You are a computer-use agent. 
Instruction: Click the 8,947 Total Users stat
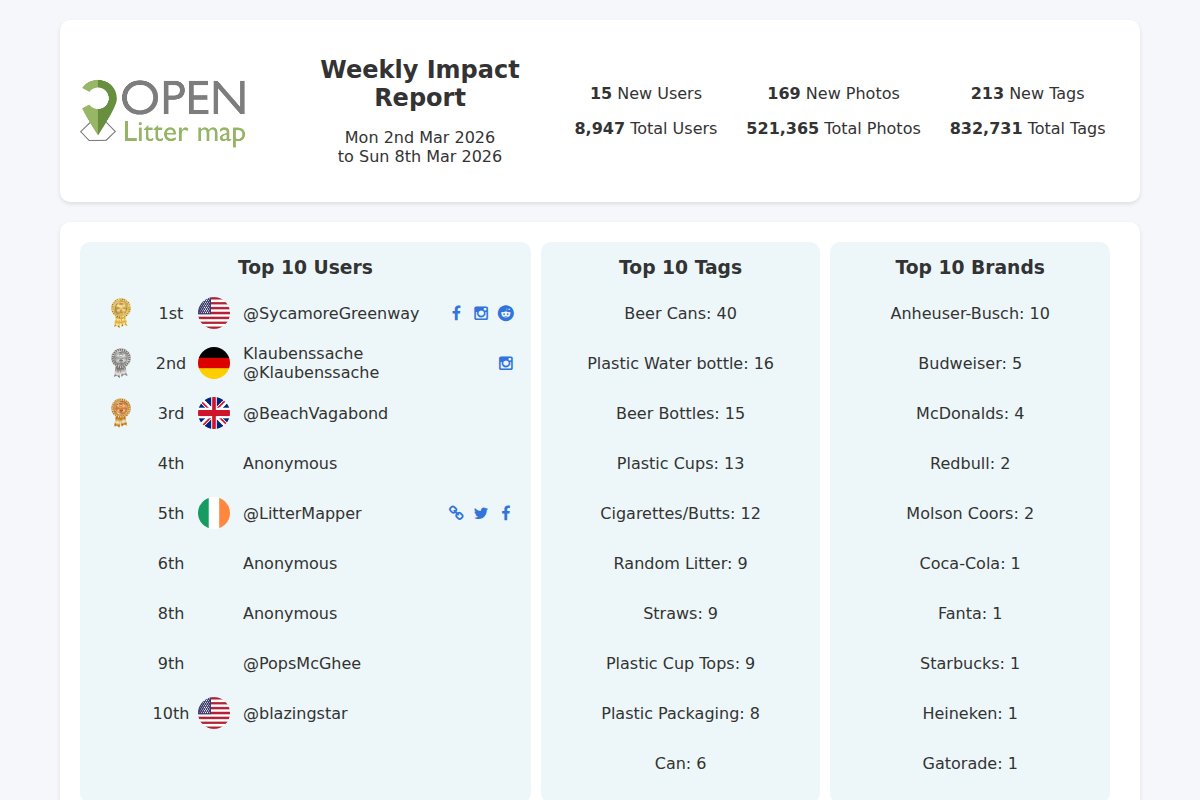click(x=646, y=128)
